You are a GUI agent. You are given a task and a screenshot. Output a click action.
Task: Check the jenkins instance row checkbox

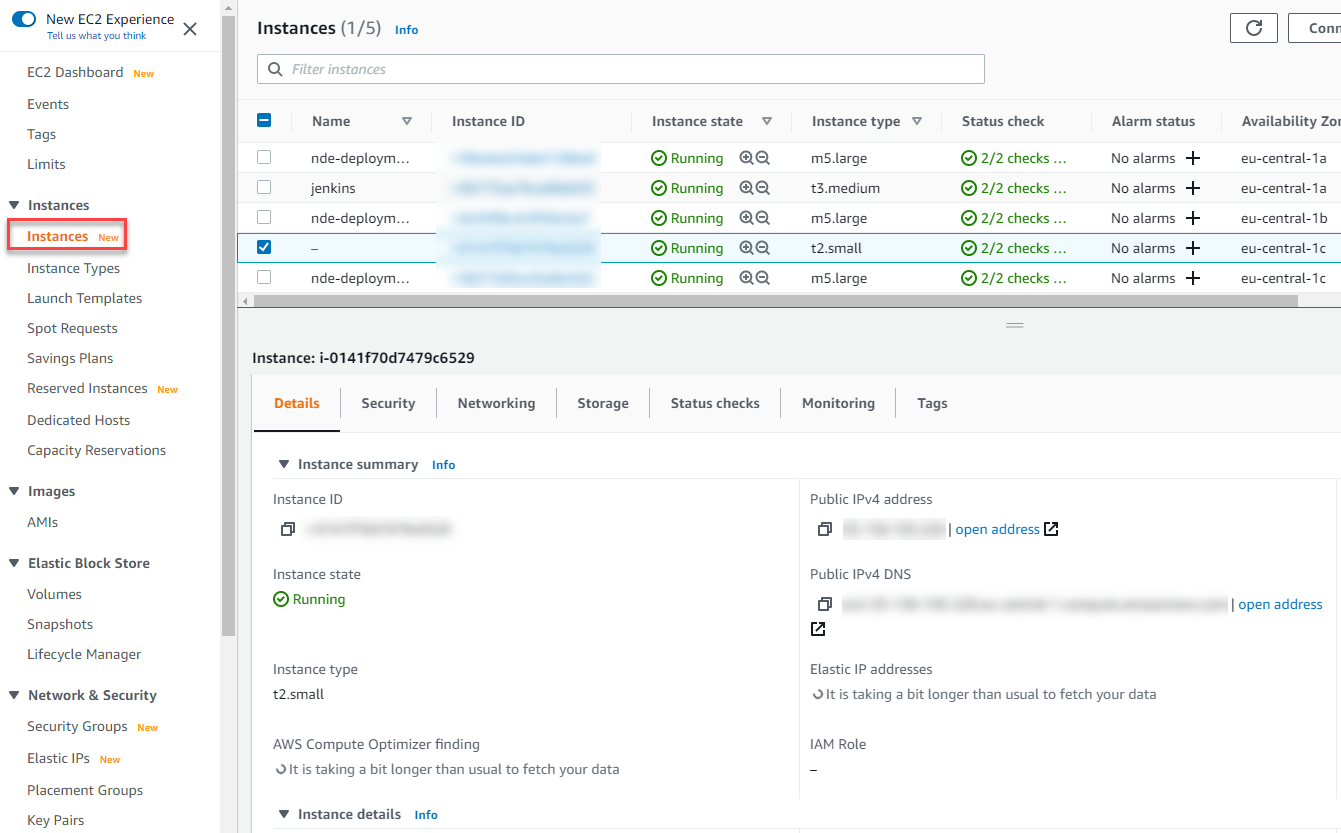tap(264, 187)
